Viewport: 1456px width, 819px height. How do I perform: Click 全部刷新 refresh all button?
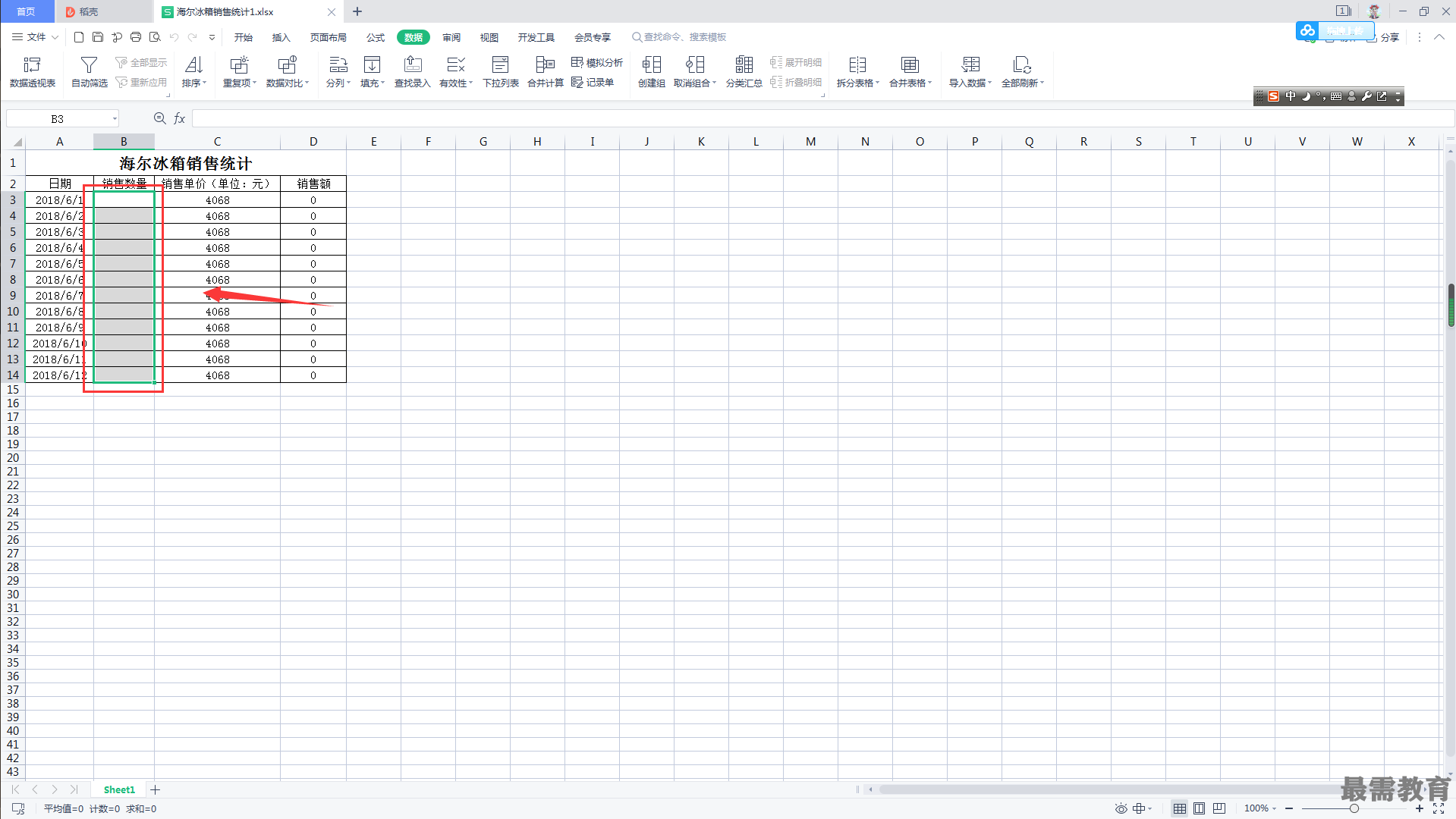point(1022,72)
